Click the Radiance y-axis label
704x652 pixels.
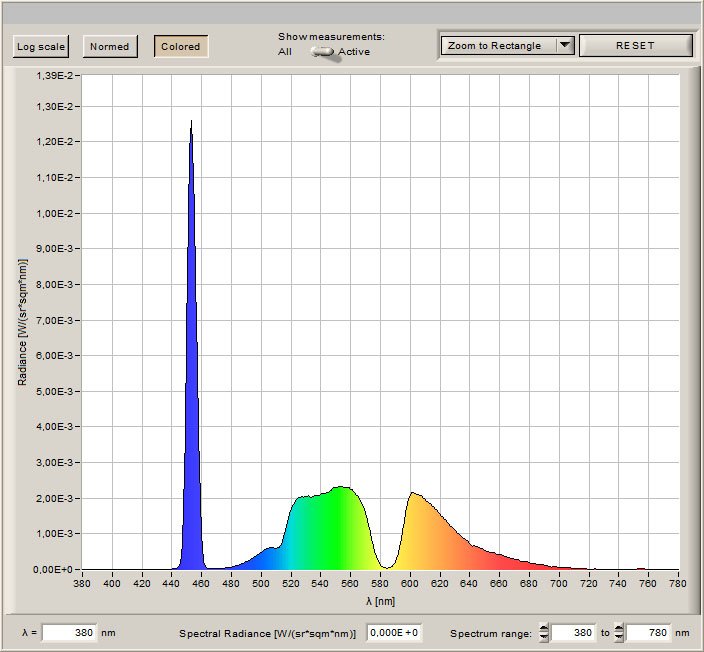22,322
